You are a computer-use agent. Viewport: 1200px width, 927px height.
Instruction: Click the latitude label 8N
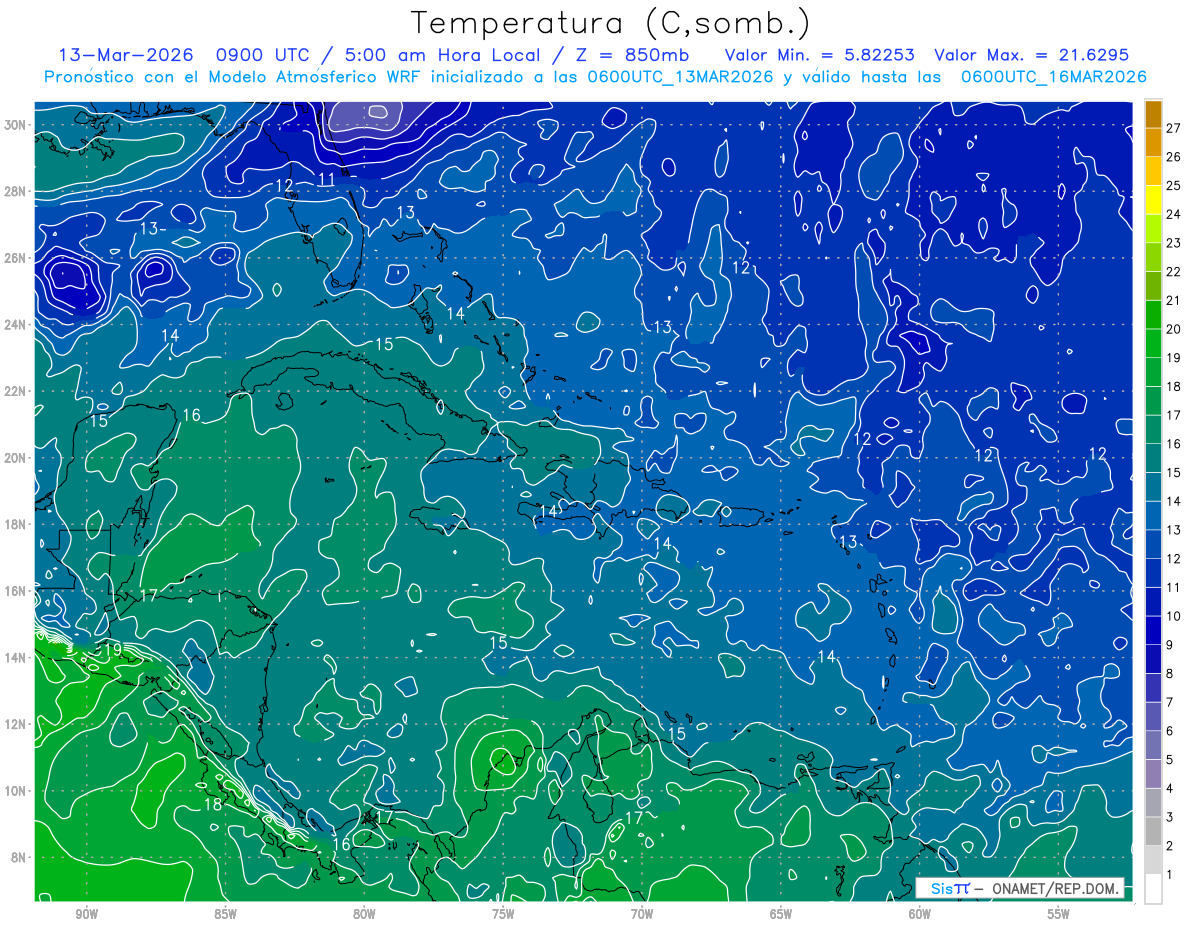point(19,858)
